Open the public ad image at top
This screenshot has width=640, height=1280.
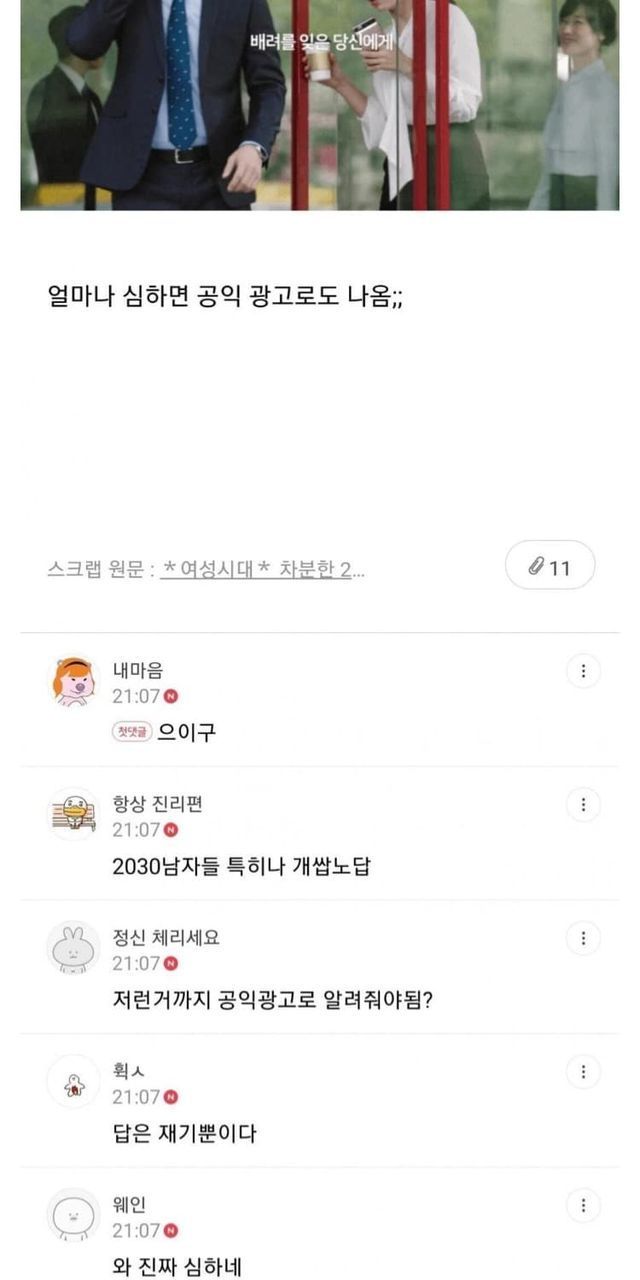pos(320,105)
